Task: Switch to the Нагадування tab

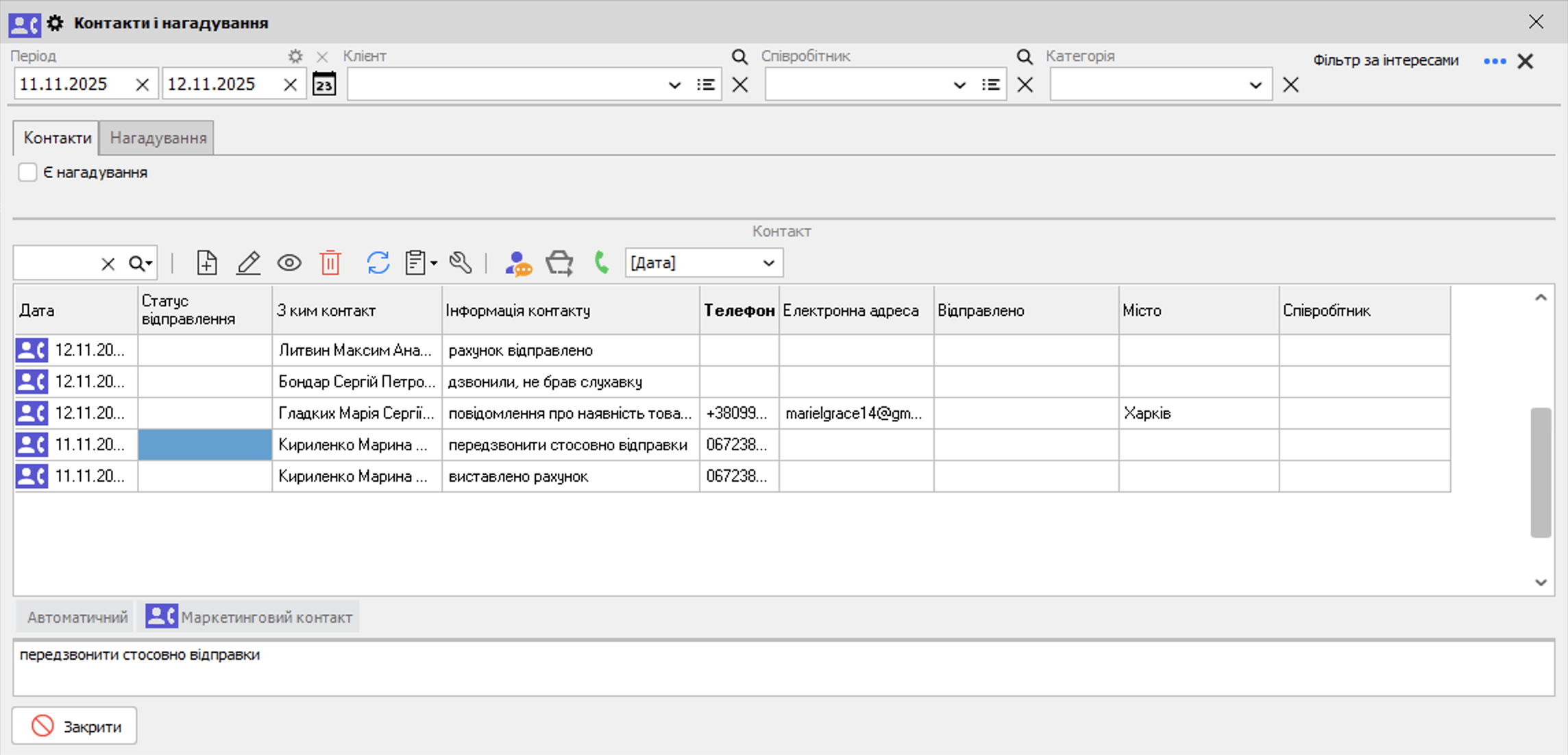Action: coord(158,138)
